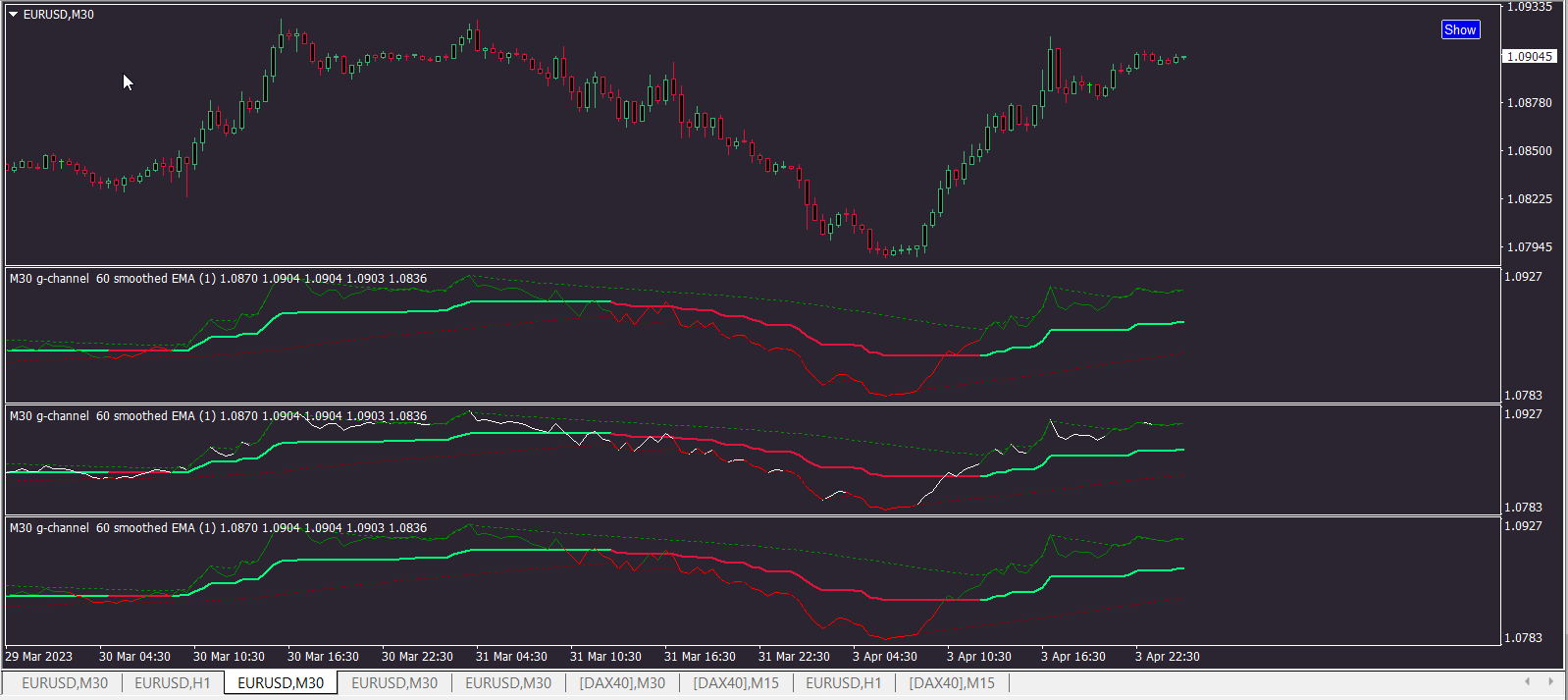This screenshot has height=700, width=1568.
Task: Click the 31 Mar 22:30 time label
Action: pyautogui.click(x=794, y=657)
